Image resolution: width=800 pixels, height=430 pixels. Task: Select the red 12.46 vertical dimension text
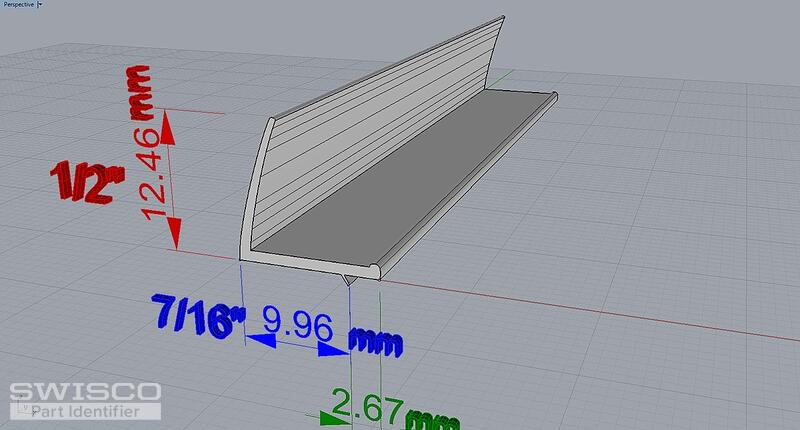153,173
